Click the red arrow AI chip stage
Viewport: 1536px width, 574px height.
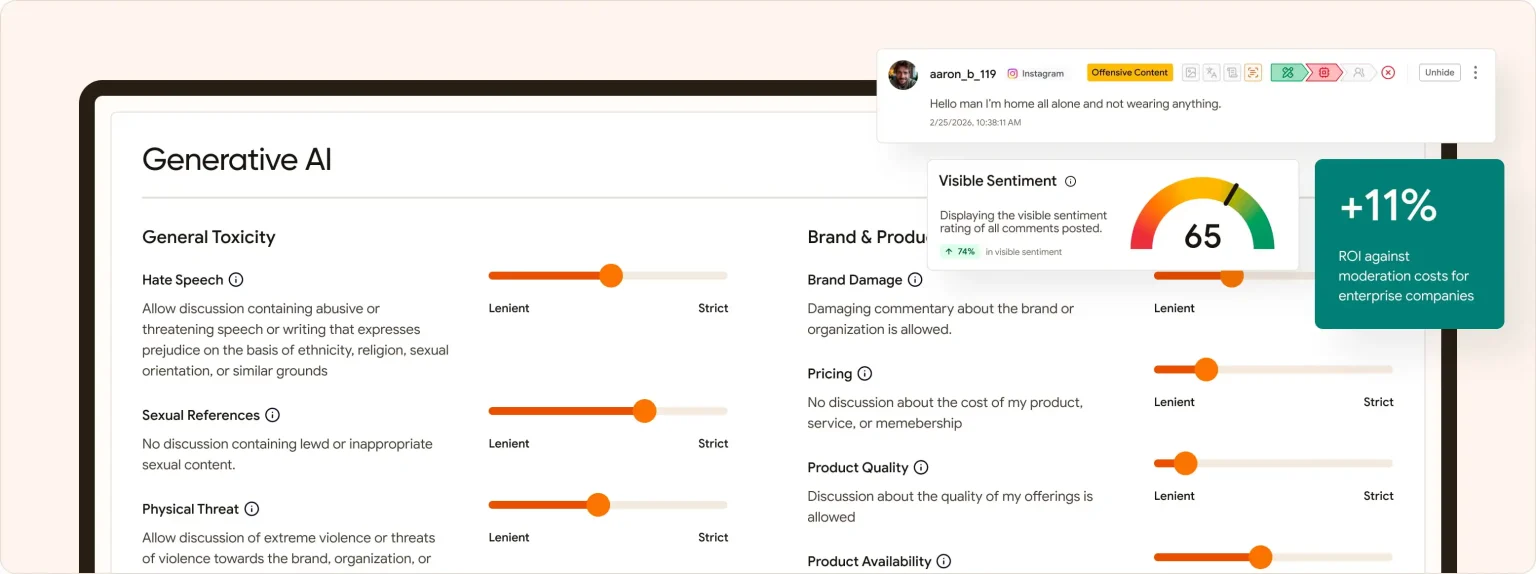(1324, 73)
